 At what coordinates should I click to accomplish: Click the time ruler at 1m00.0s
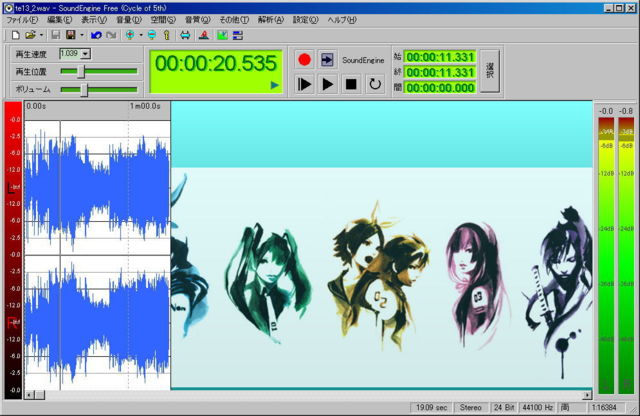(x=145, y=106)
